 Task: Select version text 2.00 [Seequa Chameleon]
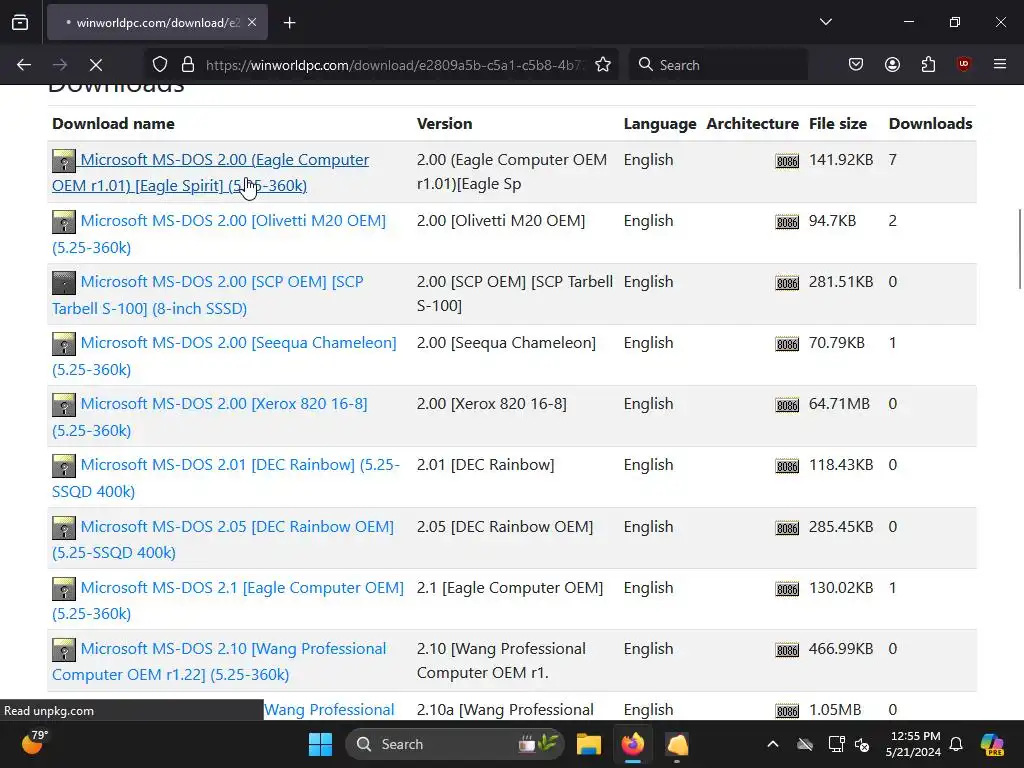(506, 343)
